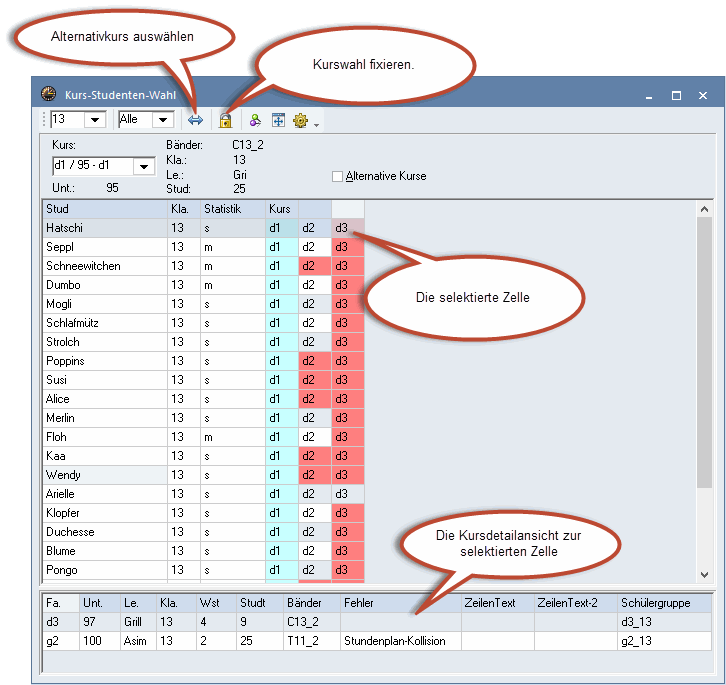Click the 'g2_13' Schülergruppe cell
The width and height of the screenshot is (726, 685).
click(x=664, y=641)
